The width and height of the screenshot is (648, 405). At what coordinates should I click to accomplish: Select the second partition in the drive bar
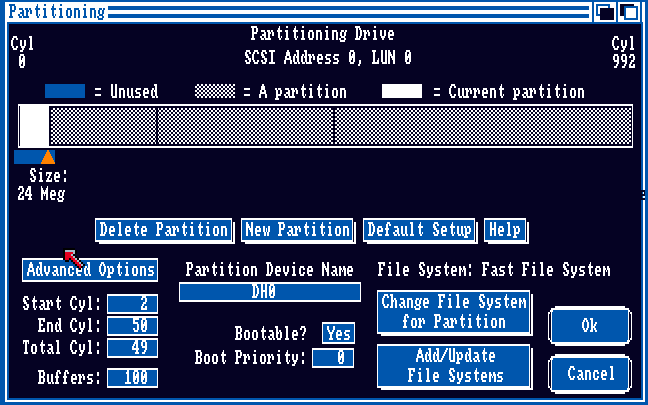103,126
